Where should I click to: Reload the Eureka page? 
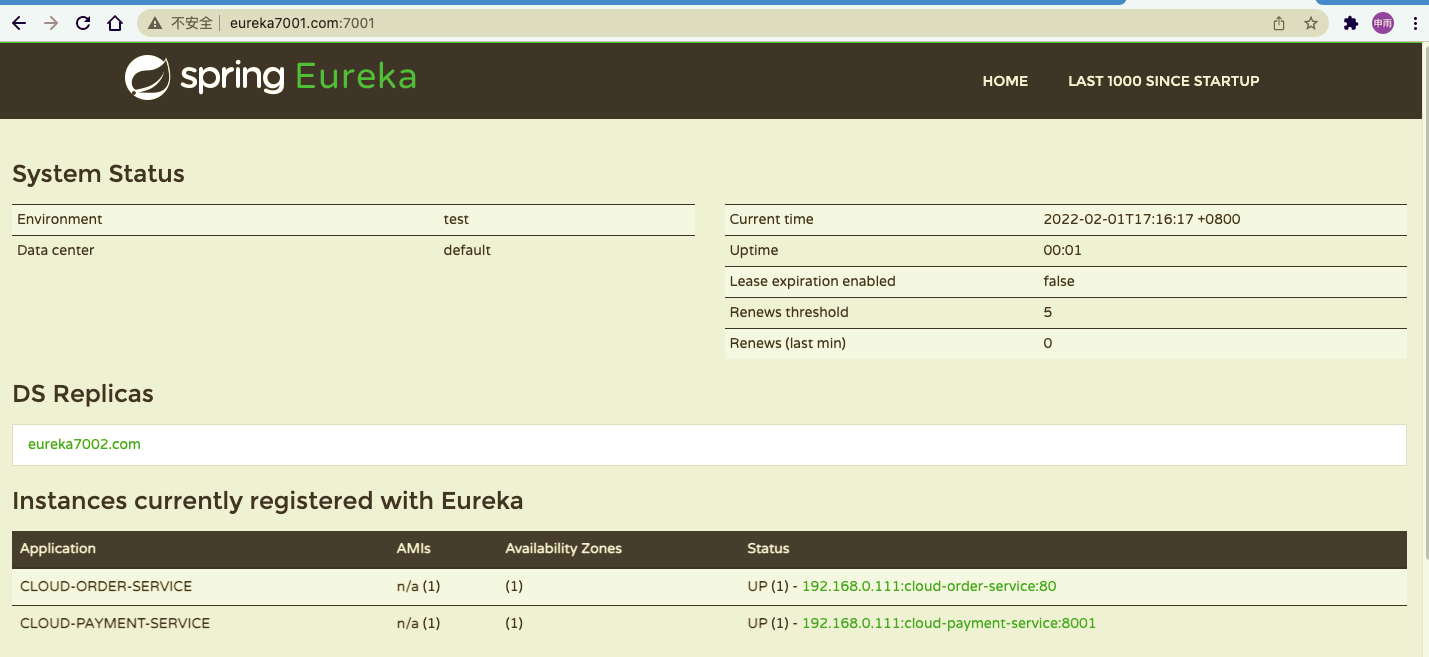pos(83,23)
